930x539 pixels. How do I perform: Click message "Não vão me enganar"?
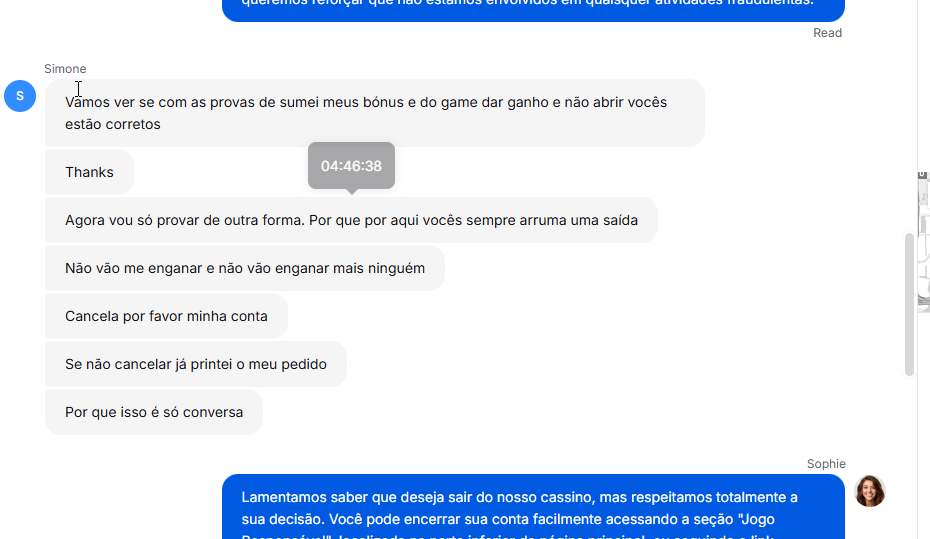(x=245, y=268)
